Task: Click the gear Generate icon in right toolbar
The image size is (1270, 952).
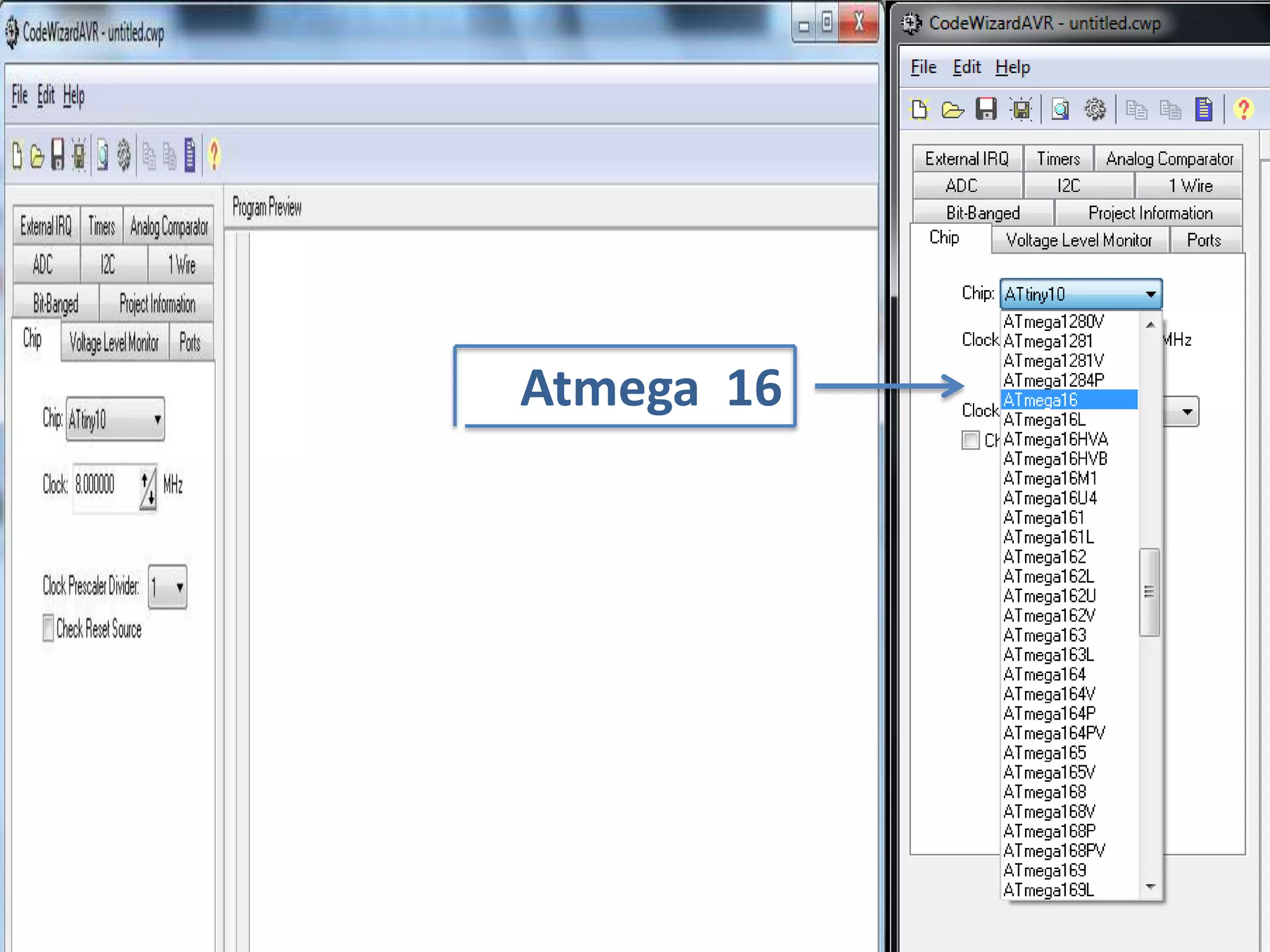Action: point(1095,110)
